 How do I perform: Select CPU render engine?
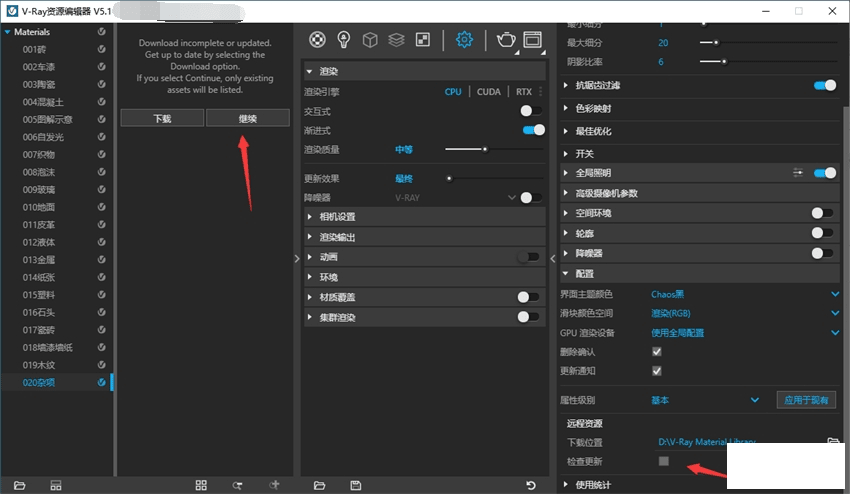pos(453,92)
